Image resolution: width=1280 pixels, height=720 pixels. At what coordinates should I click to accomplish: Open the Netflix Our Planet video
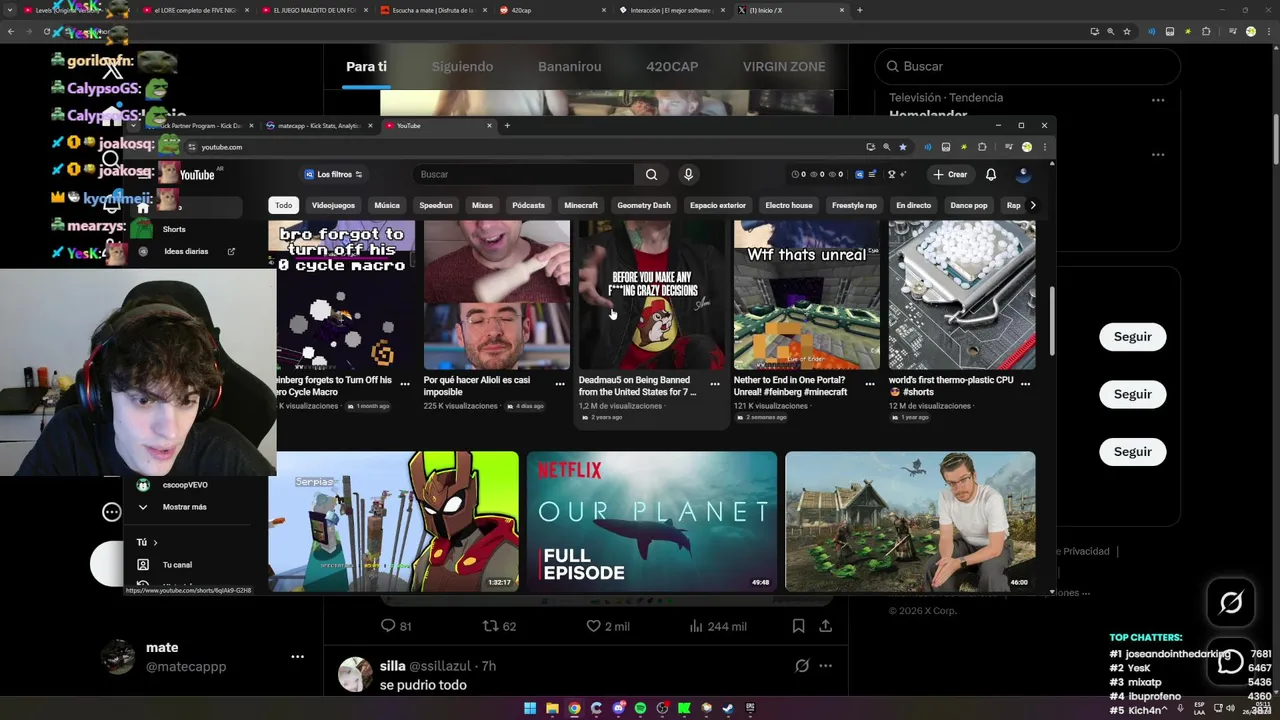[x=652, y=521]
